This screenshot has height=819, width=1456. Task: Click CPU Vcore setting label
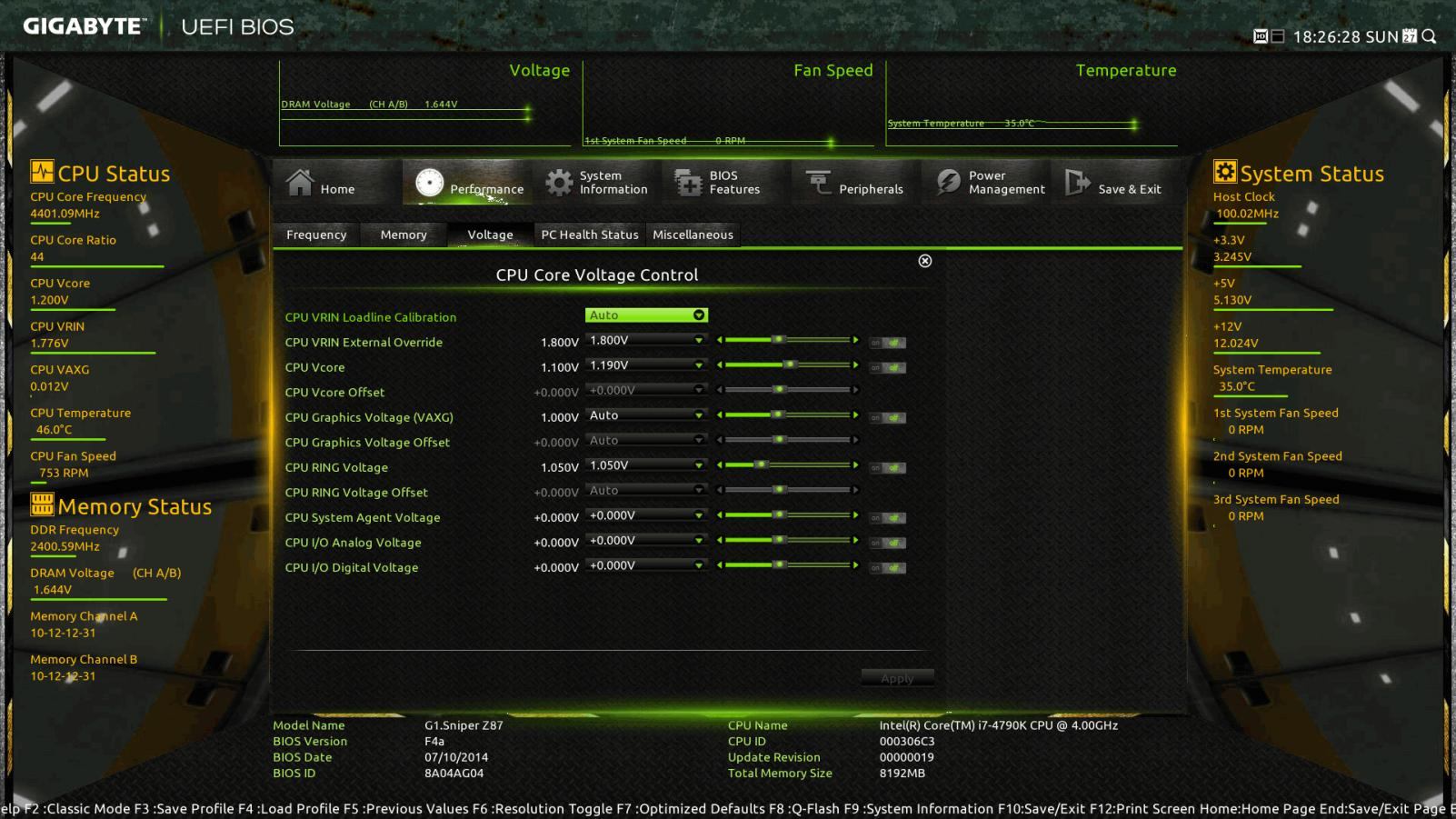[x=314, y=367]
